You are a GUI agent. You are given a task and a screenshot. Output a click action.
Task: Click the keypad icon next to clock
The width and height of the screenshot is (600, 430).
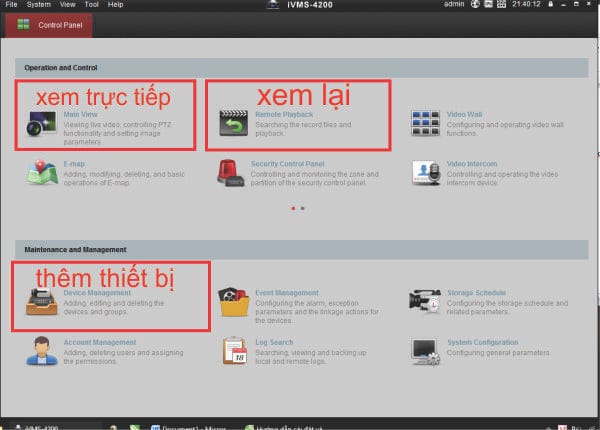coord(501,4)
